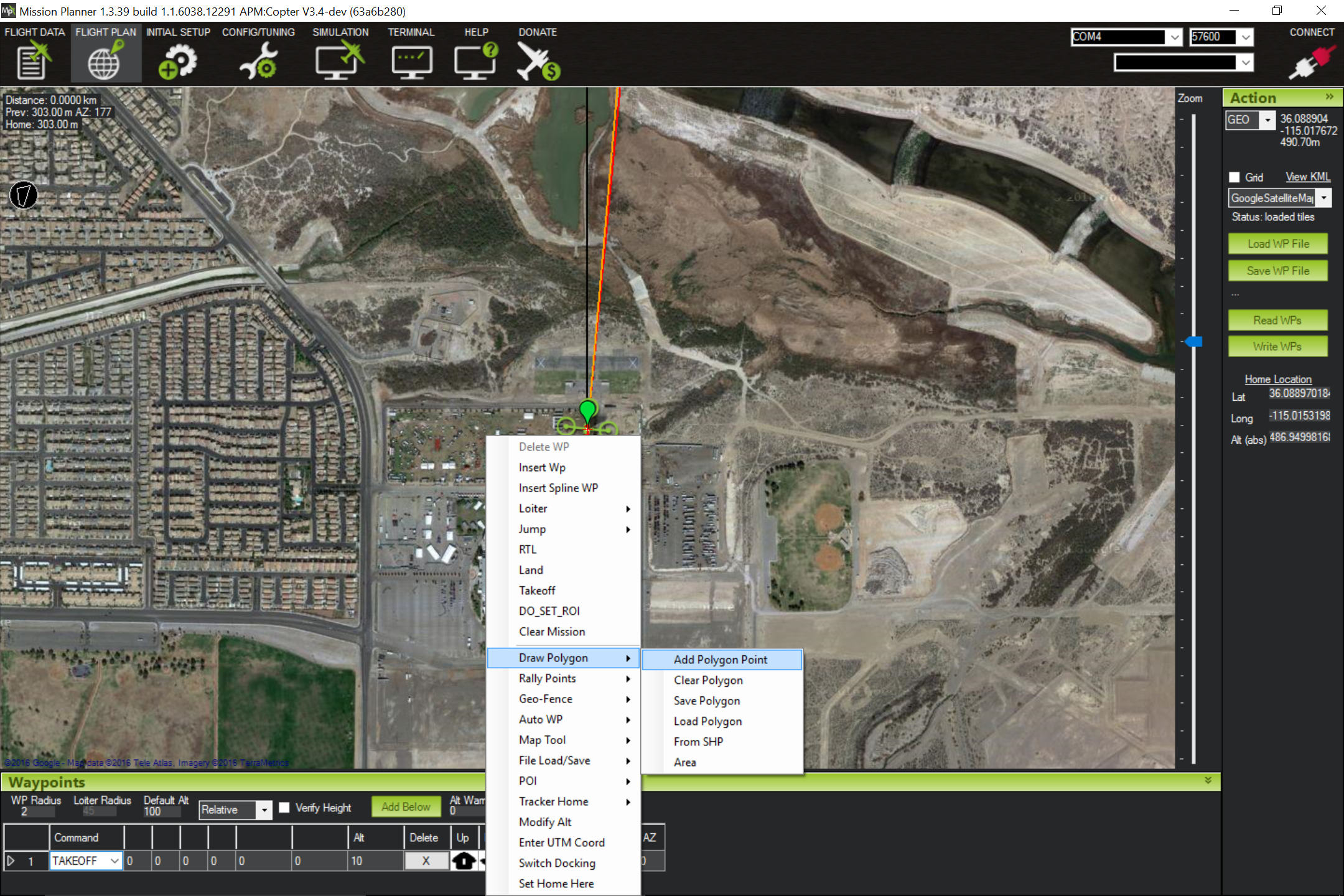Open the View KML link
Viewport: 1344px width, 896px height.
tap(1308, 177)
